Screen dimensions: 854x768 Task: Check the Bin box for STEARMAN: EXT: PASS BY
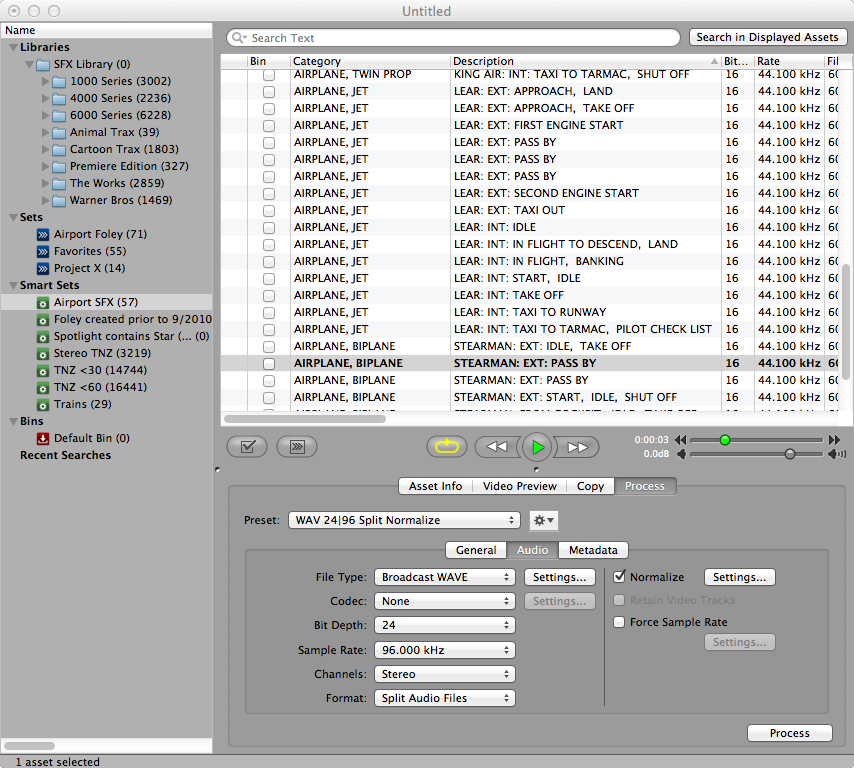269,363
